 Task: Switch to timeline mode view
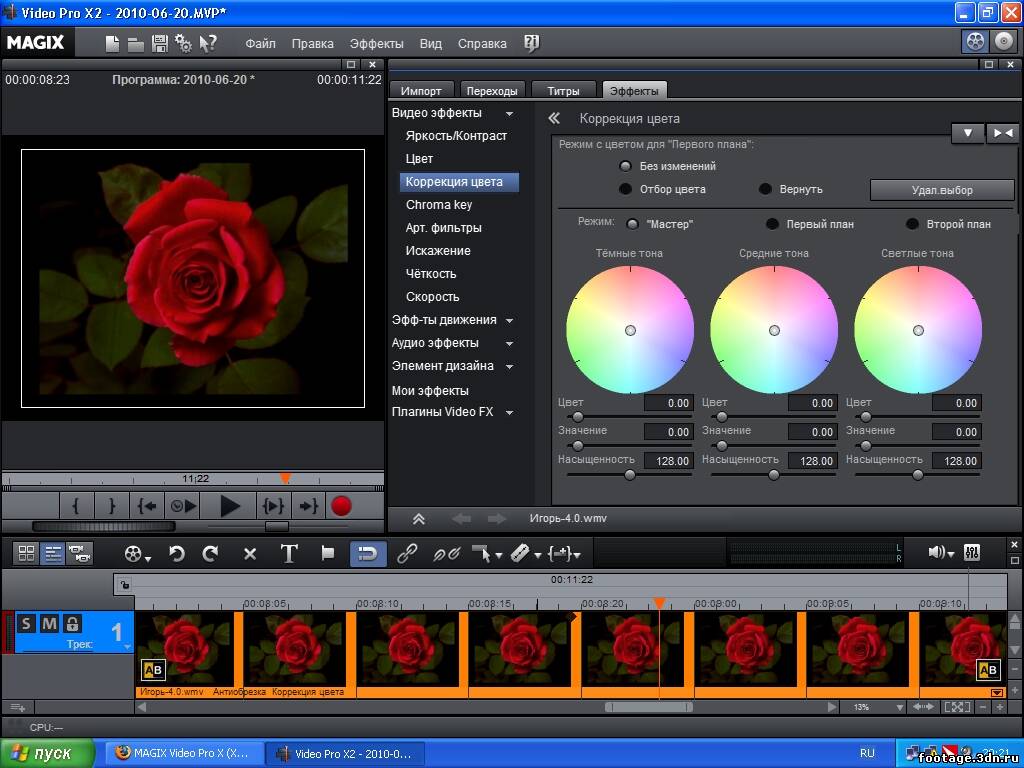[x=53, y=554]
